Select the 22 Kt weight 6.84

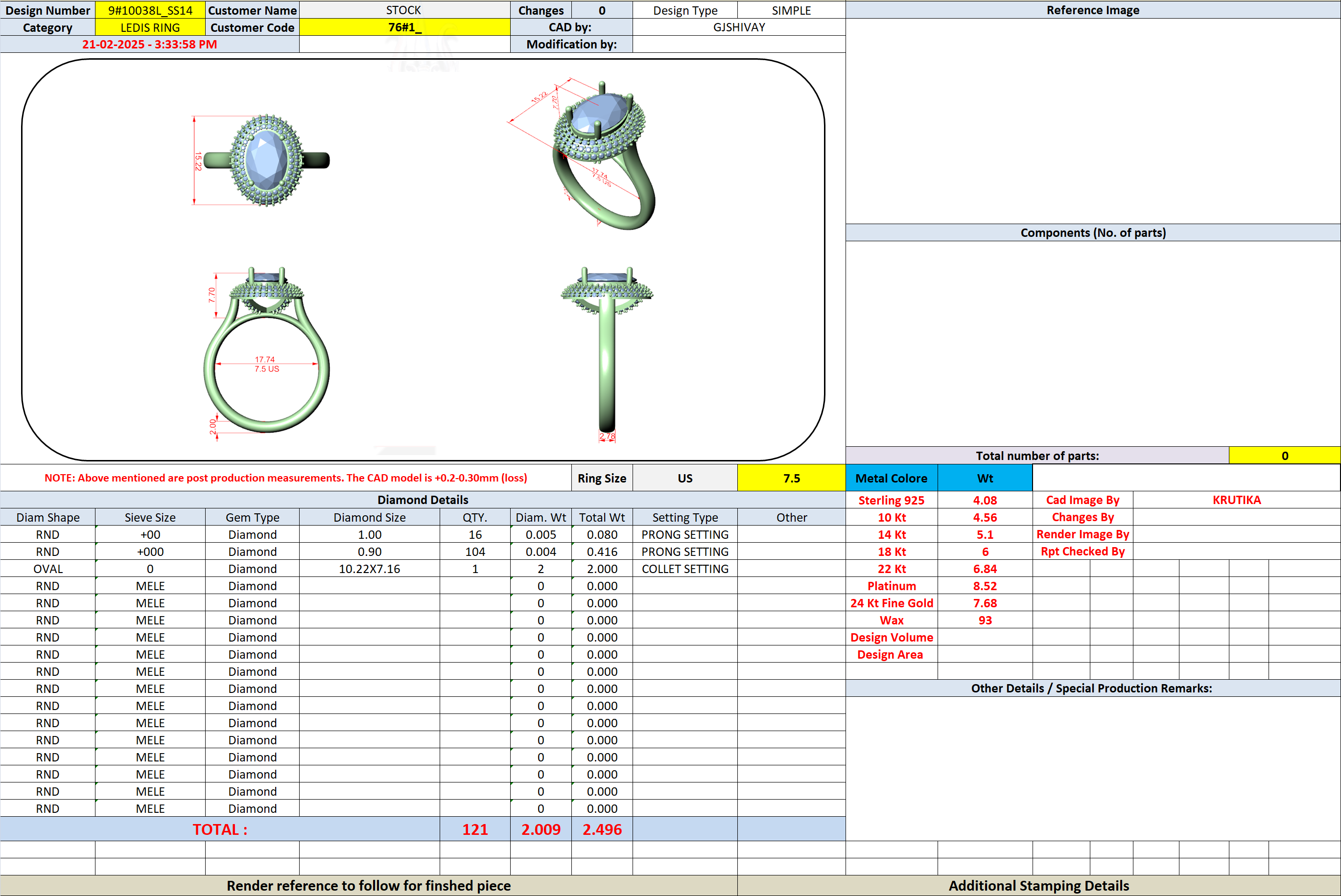point(985,569)
